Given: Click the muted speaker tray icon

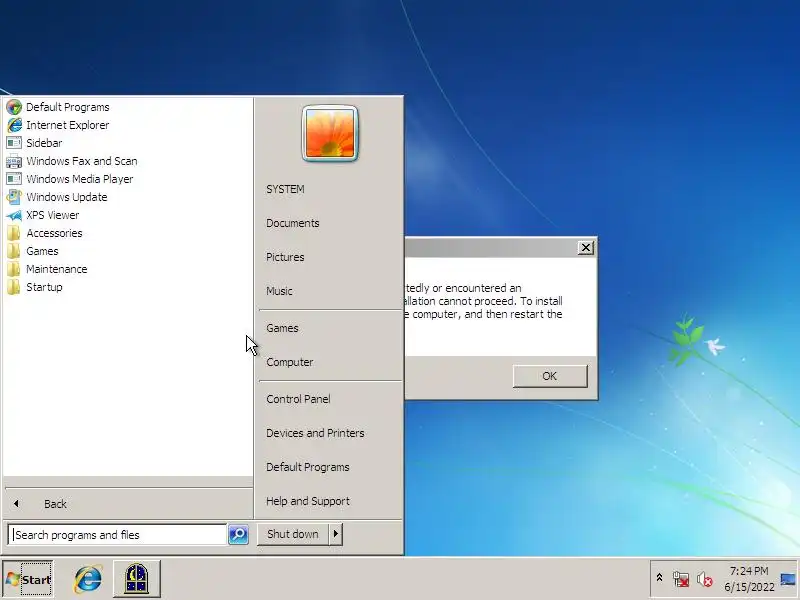Looking at the screenshot, I should [x=705, y=579].
